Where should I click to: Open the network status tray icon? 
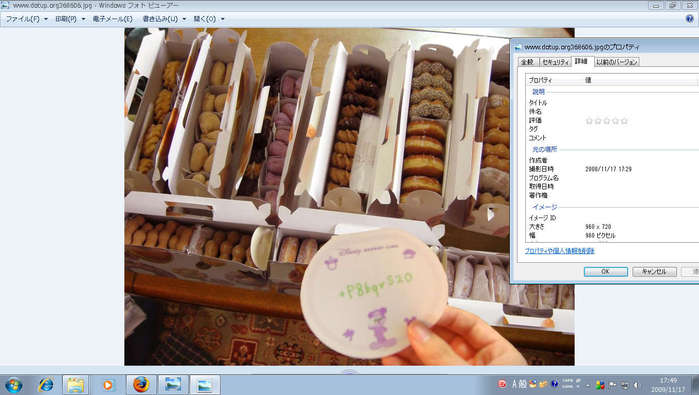click(x=625, y=385)
